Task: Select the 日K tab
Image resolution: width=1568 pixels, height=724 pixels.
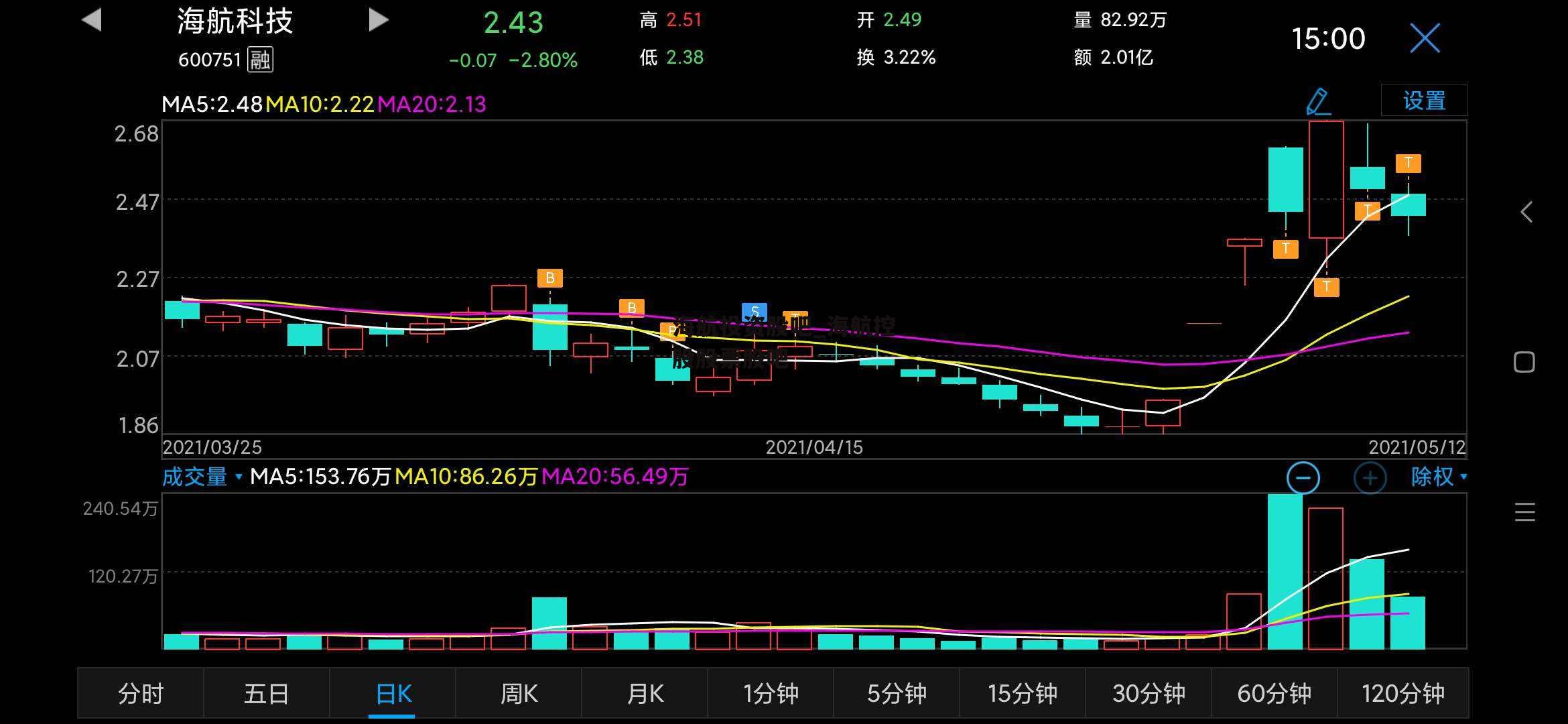Action: pyautogui.click(x=393, y=693)
